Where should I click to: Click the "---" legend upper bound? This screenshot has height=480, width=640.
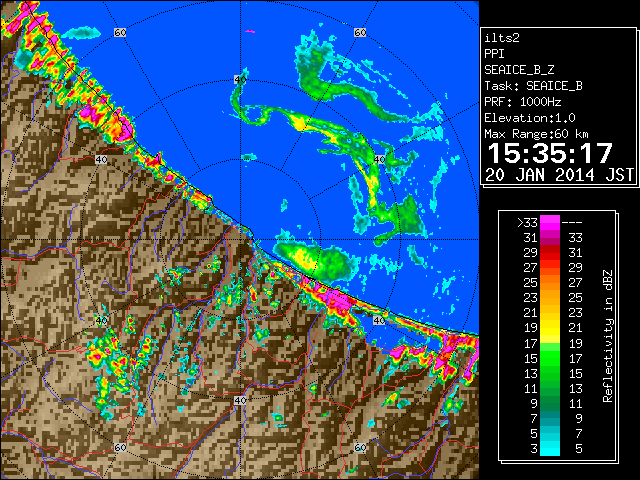pos(572,222)
